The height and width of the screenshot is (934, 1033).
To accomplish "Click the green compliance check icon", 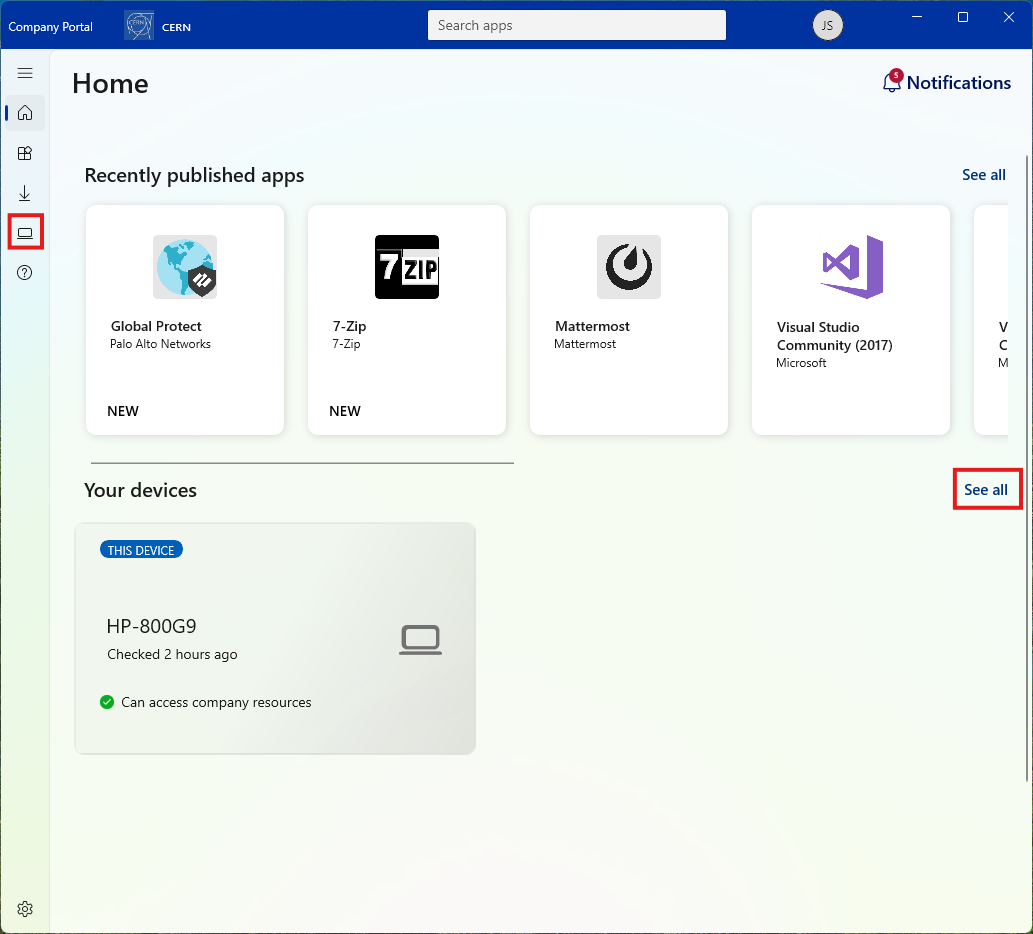I will point(107,702).
